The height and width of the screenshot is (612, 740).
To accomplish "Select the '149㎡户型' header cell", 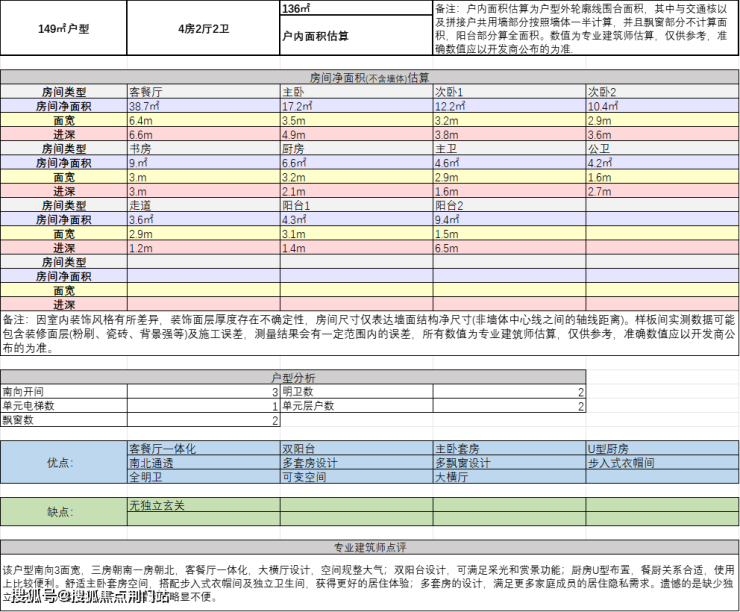I will [x=64, y=28].
